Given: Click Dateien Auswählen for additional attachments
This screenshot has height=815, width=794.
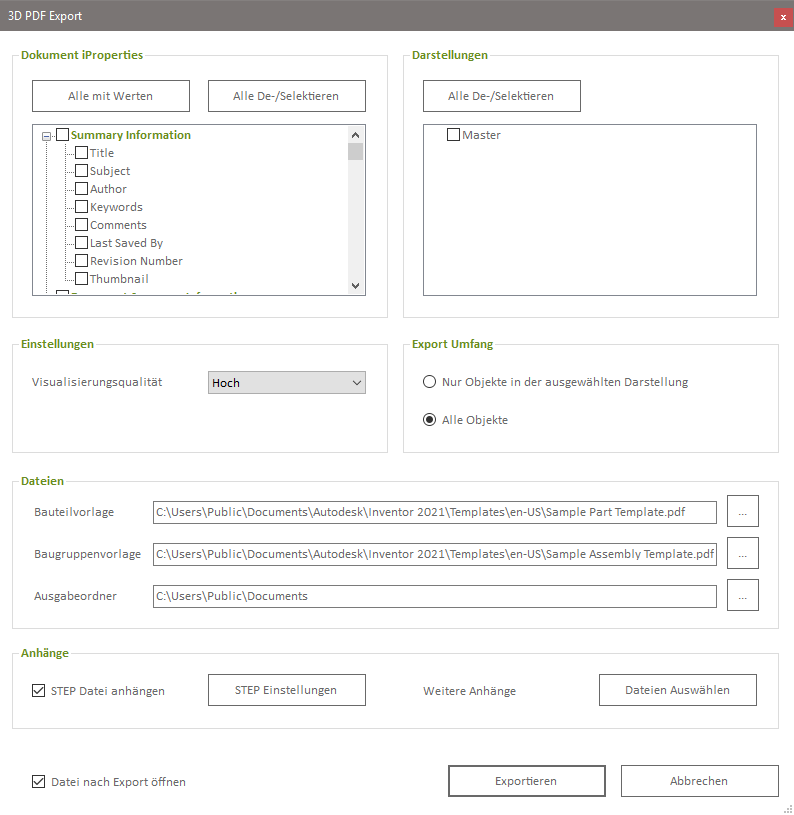Looking at the screenshot, I should [x=677, y=690].
